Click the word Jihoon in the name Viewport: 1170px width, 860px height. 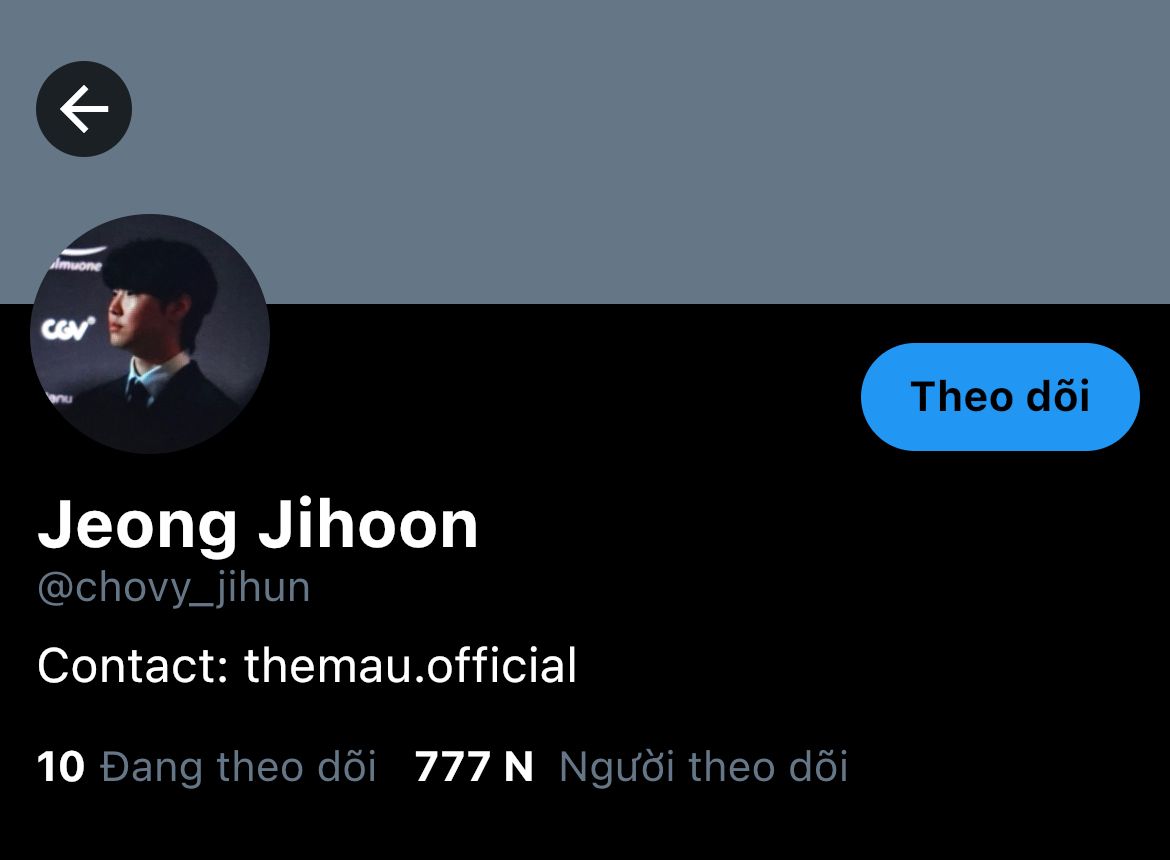tap(368, 525)
